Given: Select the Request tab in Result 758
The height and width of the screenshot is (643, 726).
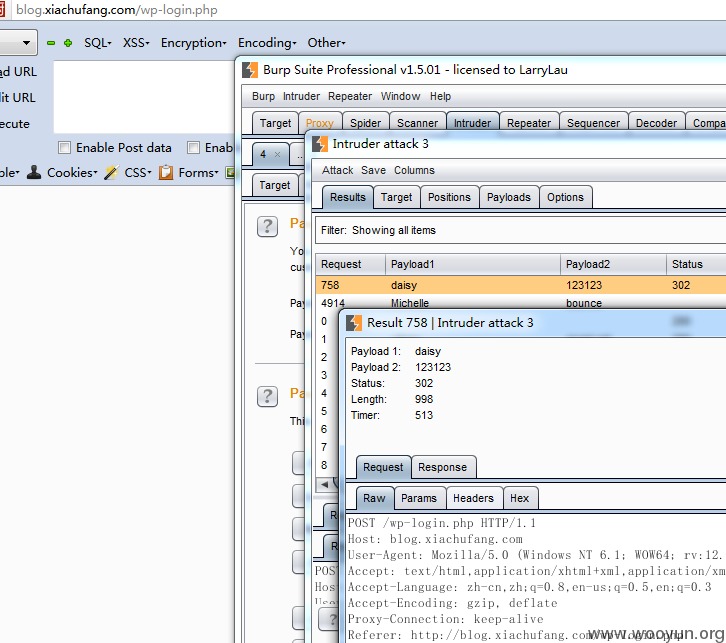Looking at the screenshot, I should point(383,467).
